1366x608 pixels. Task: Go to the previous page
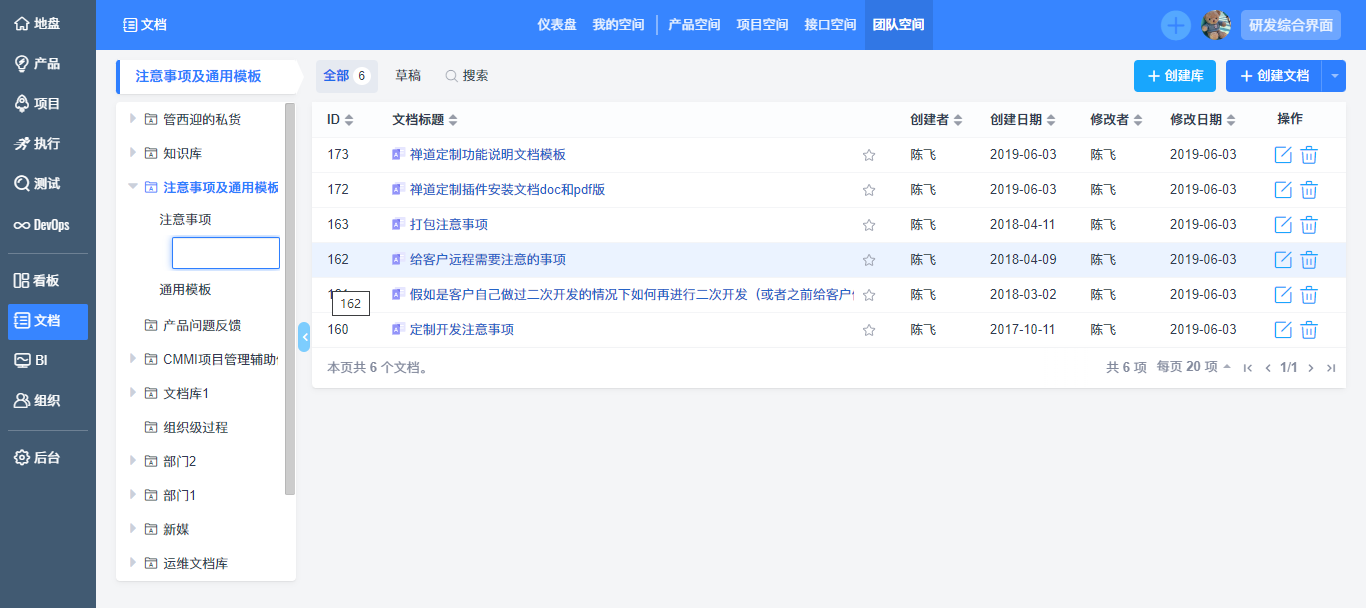tap(1268, 368)
